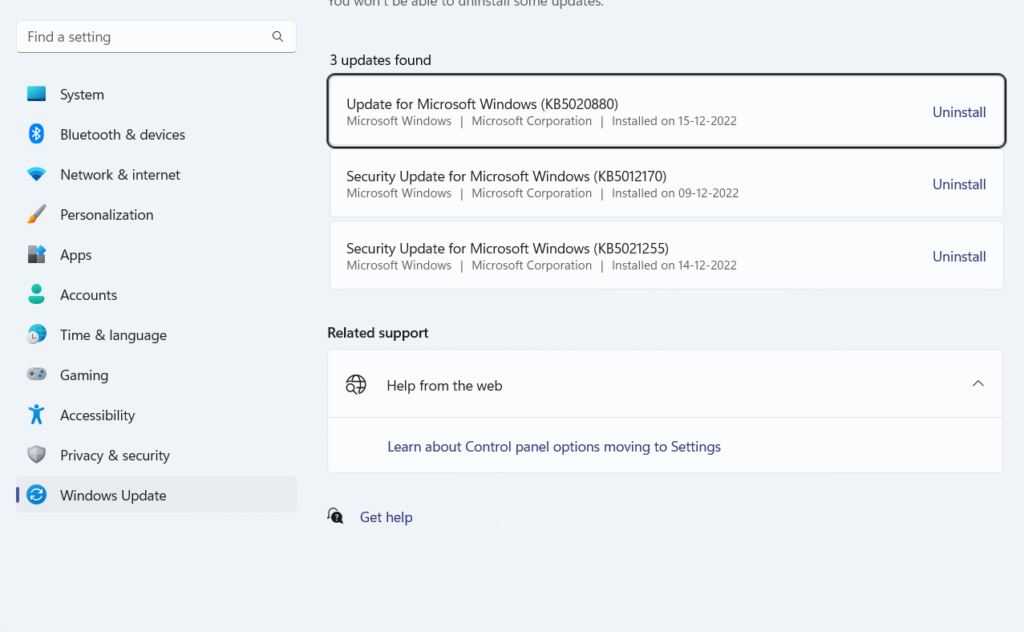
Task: Click the Help from the web label
Action: [x=444, y=385]
